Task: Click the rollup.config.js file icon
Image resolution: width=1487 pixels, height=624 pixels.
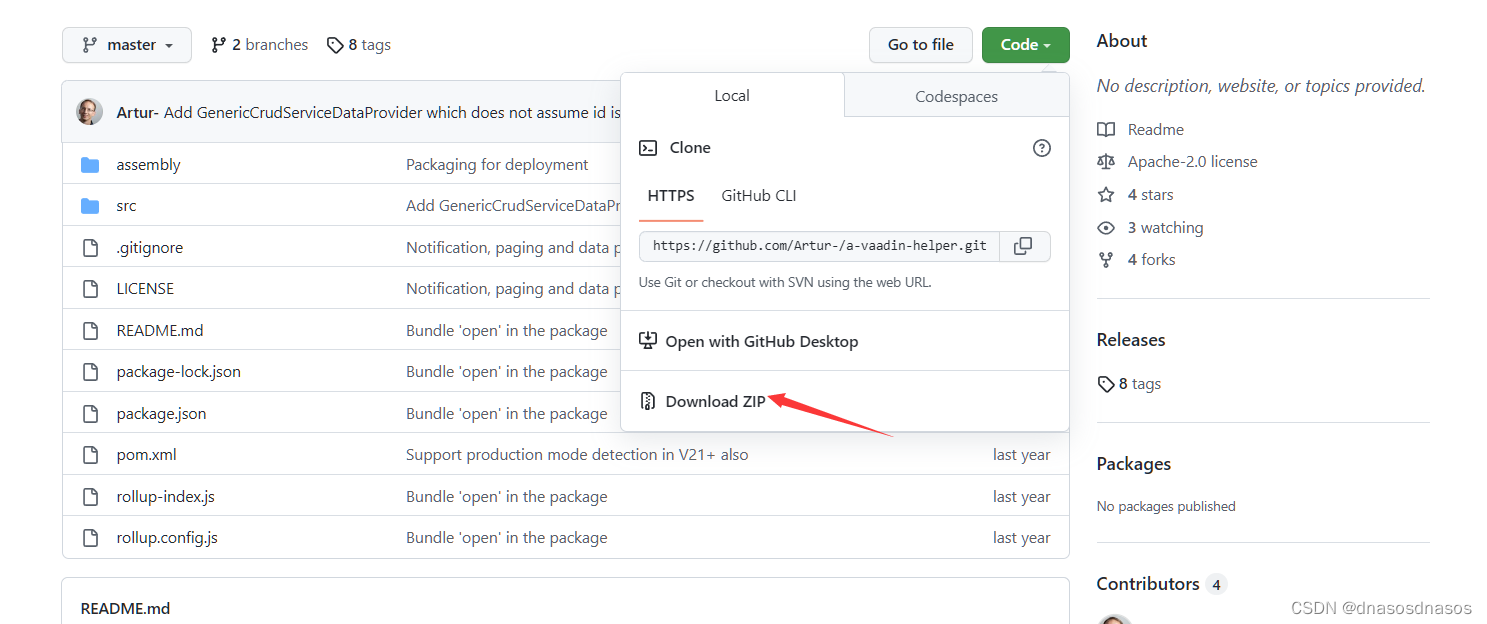Action: click(90, 538)
